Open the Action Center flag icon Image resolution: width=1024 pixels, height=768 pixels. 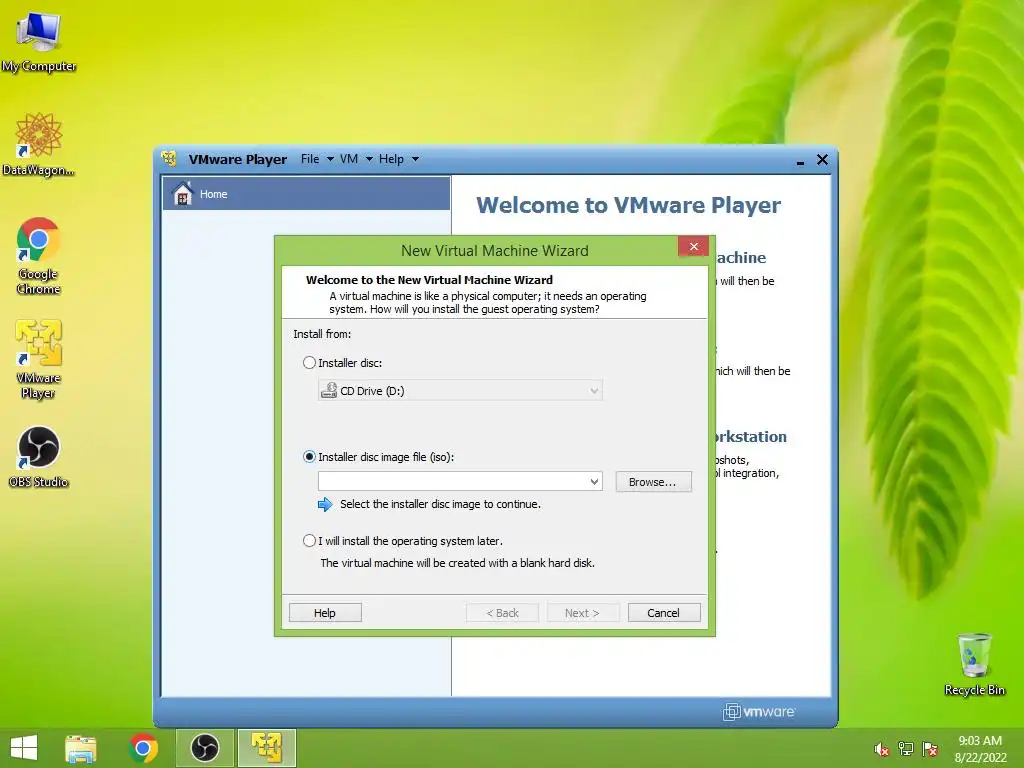(x=930, y=749)
